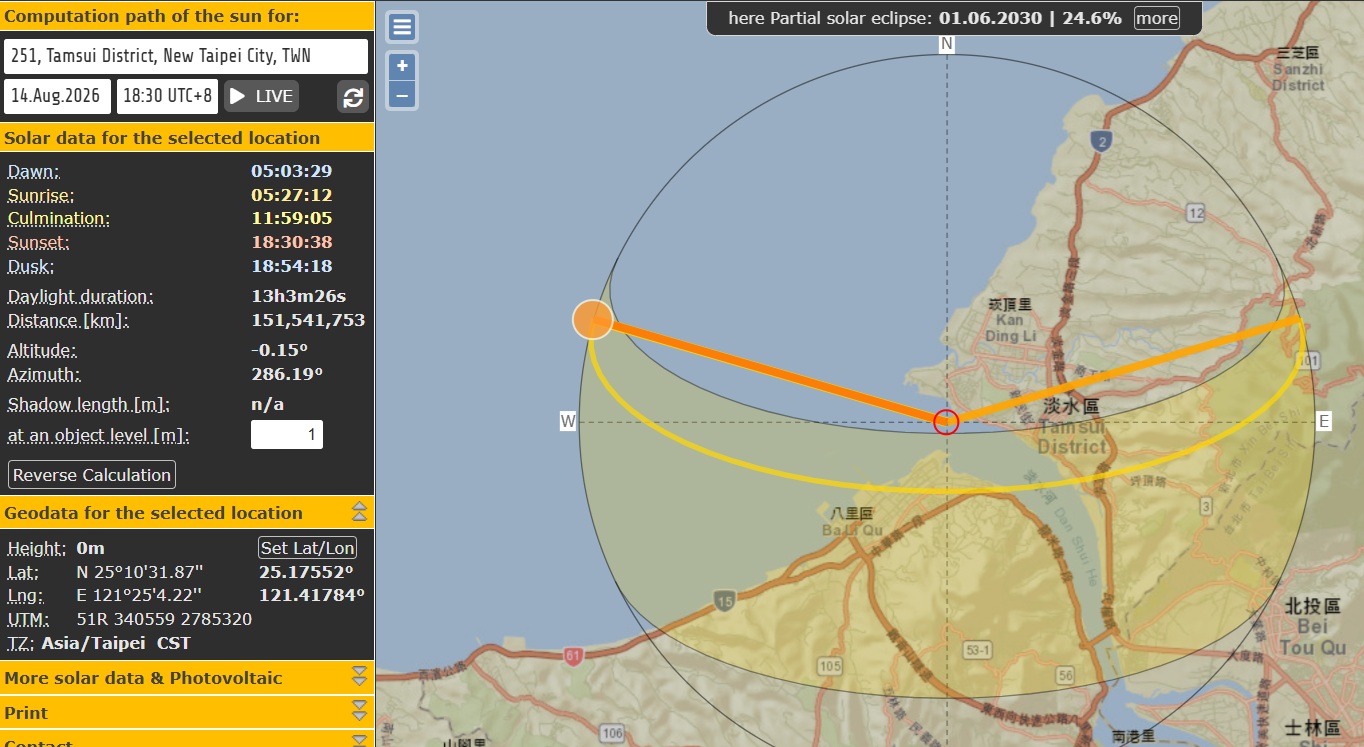1364x747 pixels.
Task: Click the Culmination label
Action: (x=59, y=218)
